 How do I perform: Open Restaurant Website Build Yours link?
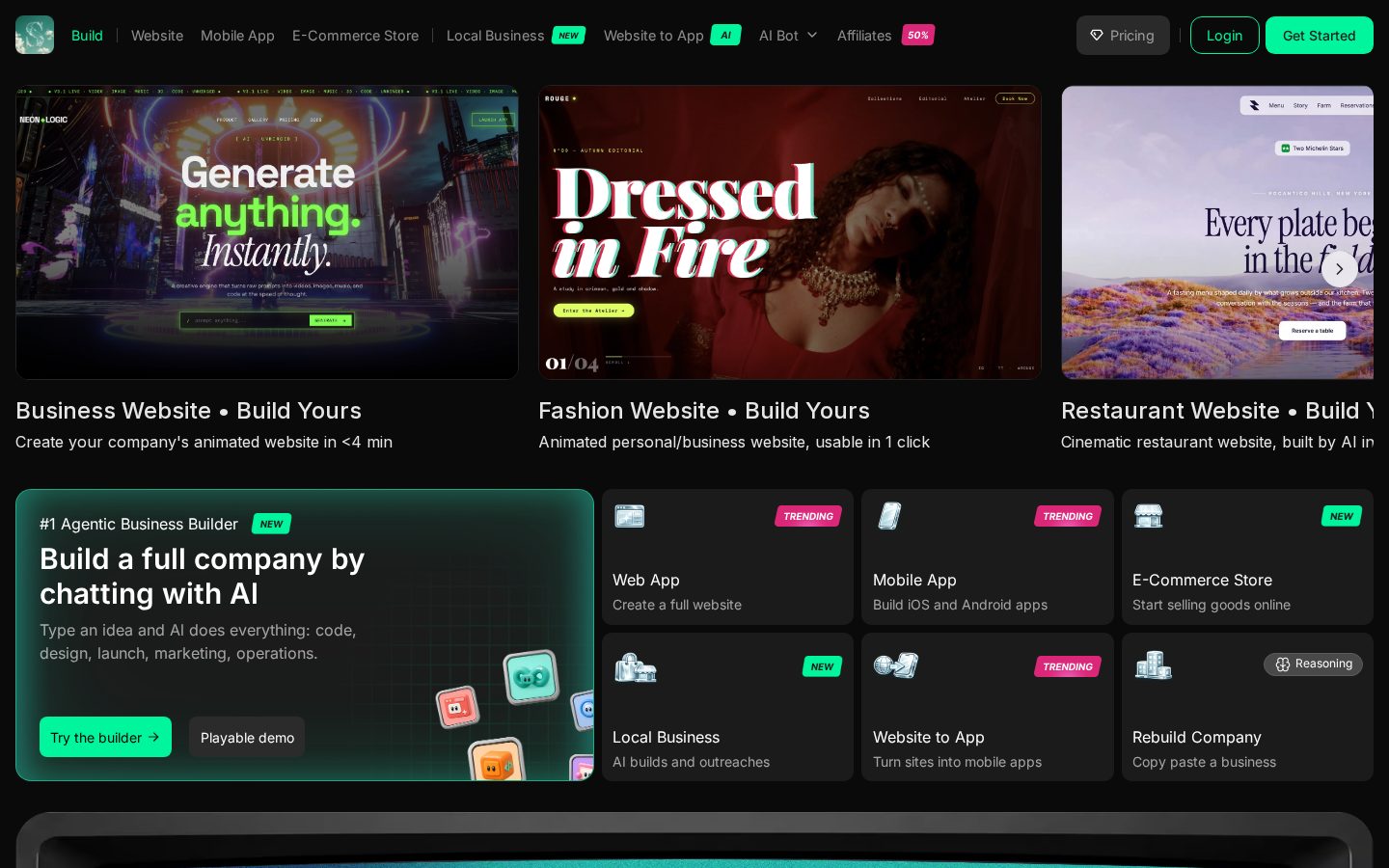coord(1217,411)
